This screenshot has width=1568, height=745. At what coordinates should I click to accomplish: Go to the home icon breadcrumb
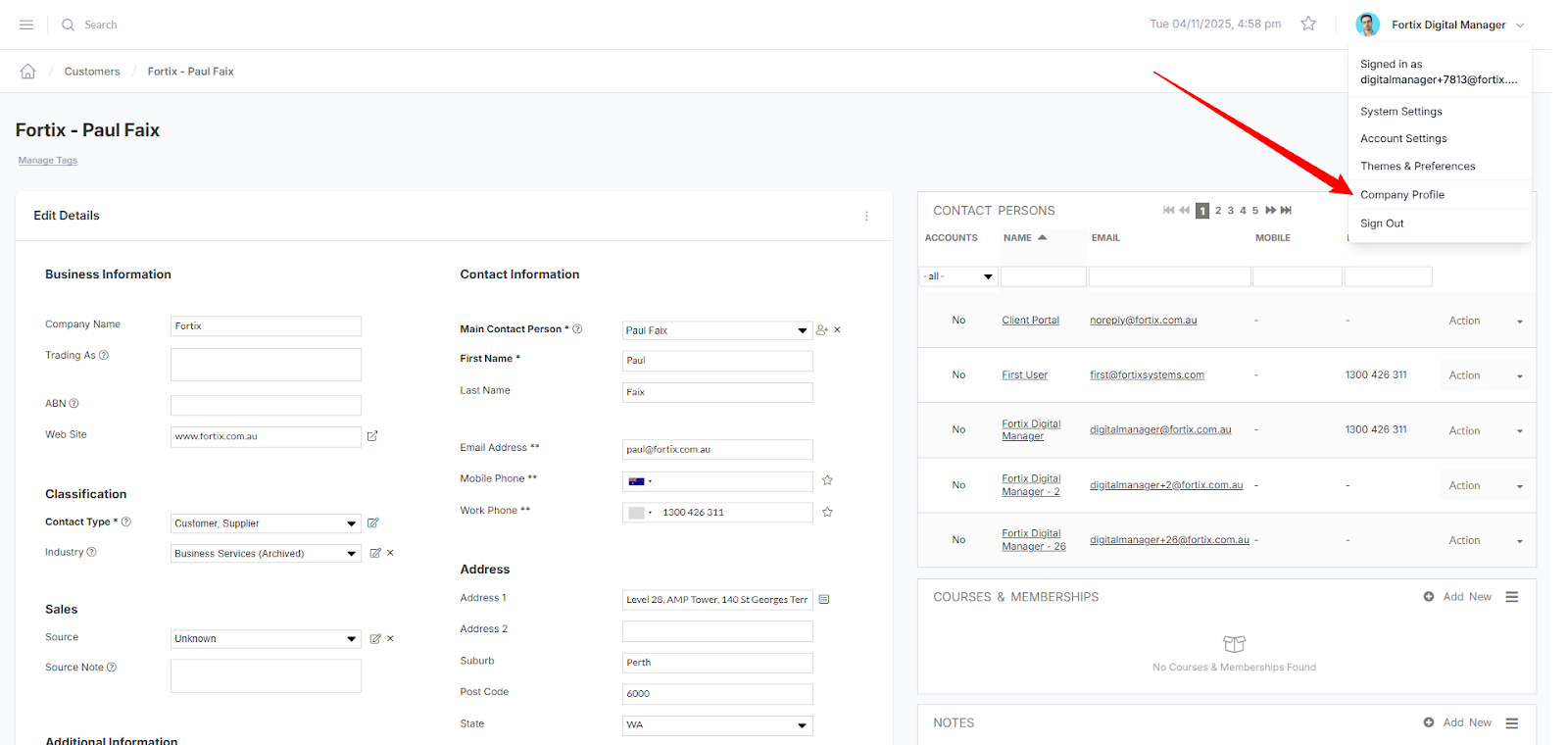pyautogui.click(x=28, y=72)
